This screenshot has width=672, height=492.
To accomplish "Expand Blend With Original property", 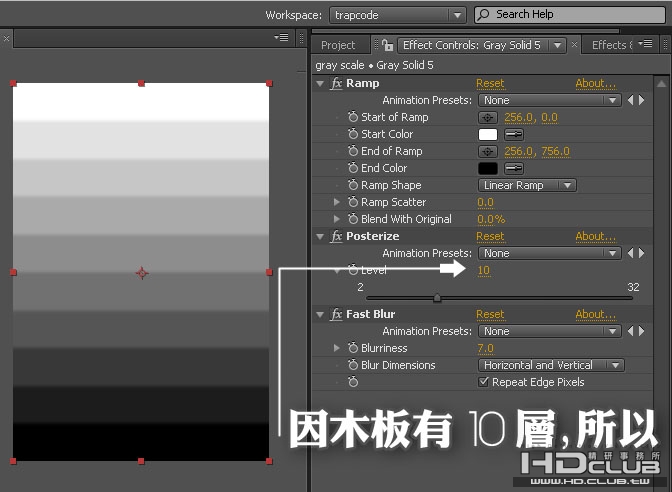I will pos(337,219).
